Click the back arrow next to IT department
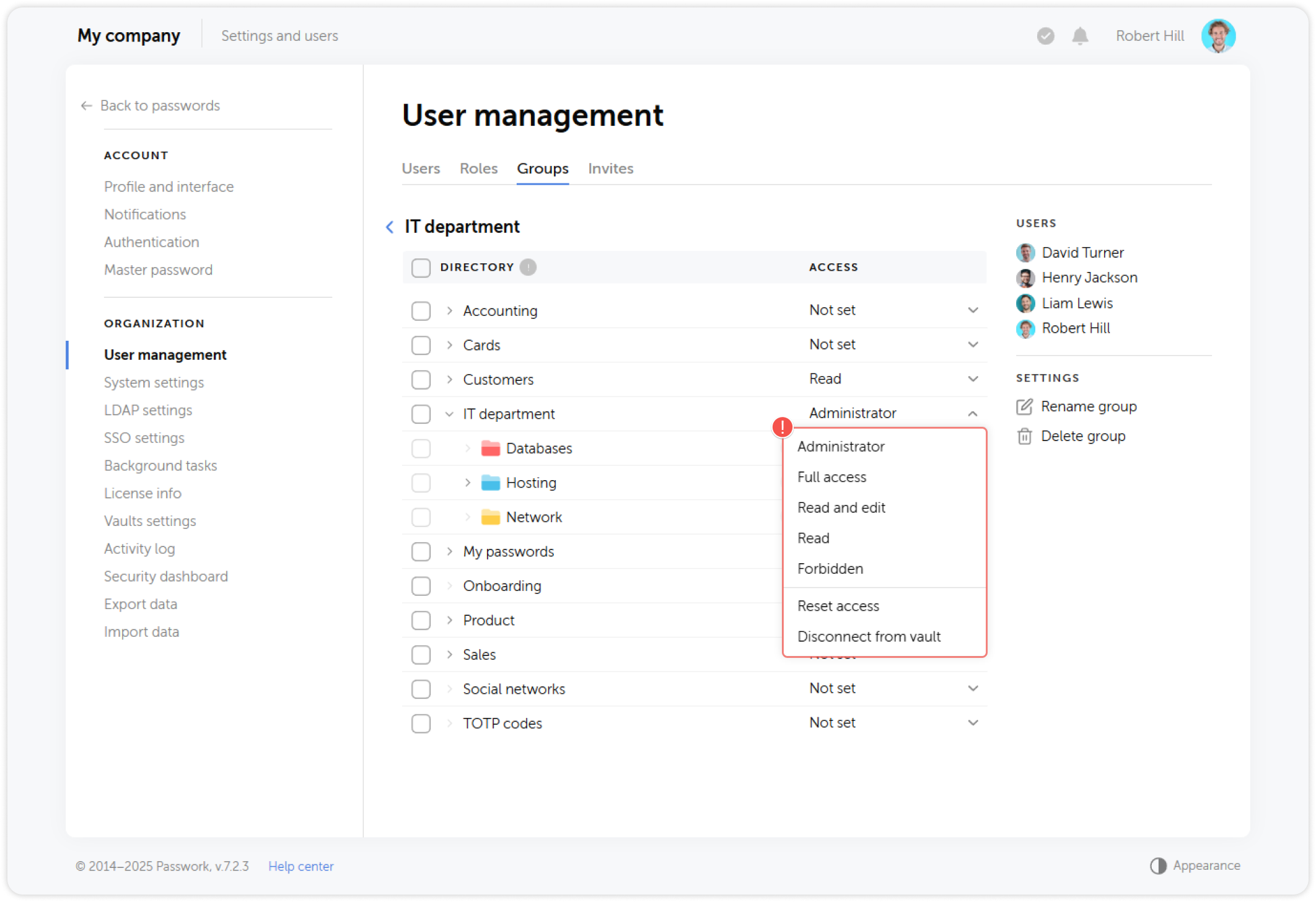 pyautogui.click(x=389, y=227)
